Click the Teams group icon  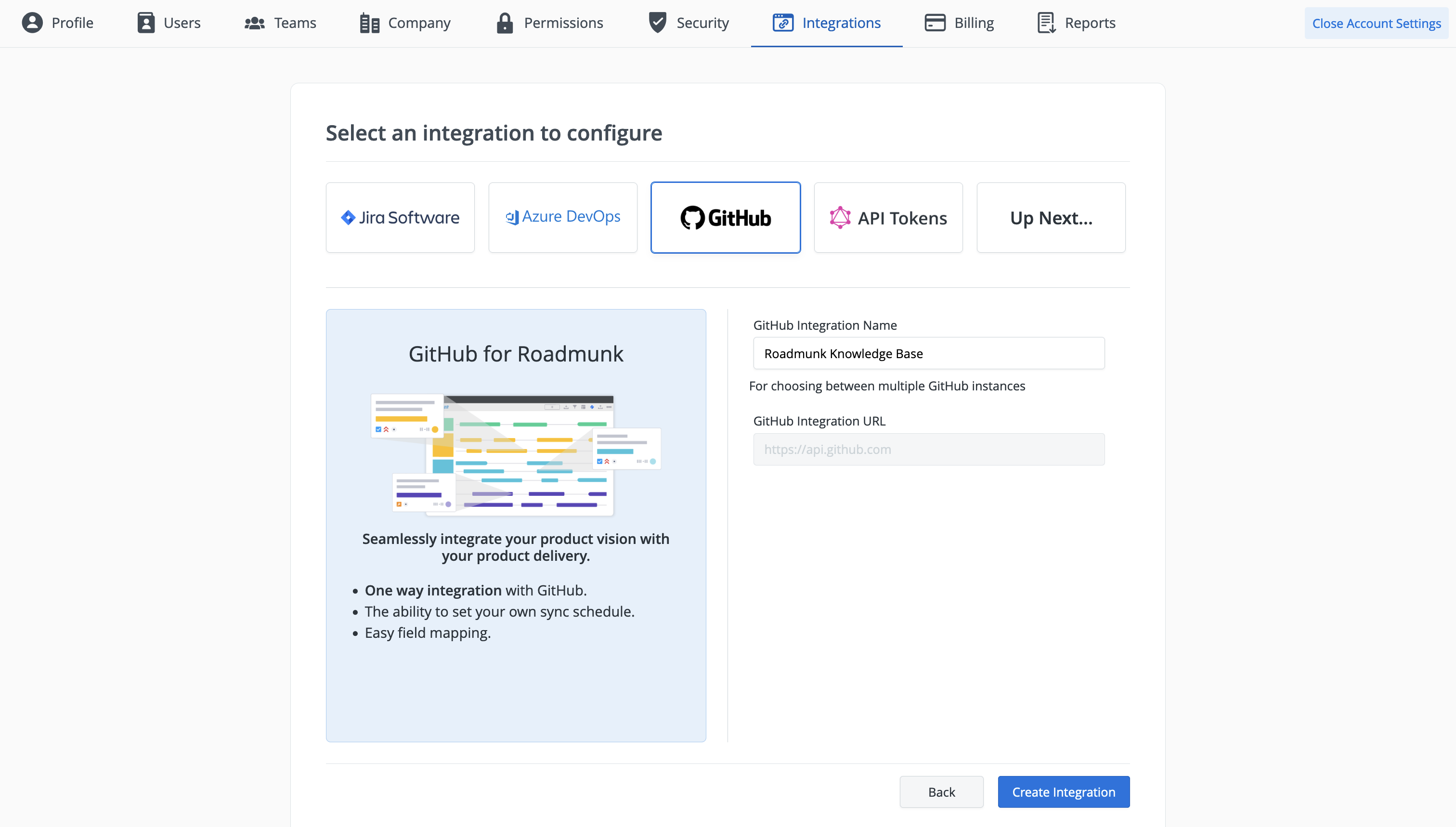click(255, 23)
